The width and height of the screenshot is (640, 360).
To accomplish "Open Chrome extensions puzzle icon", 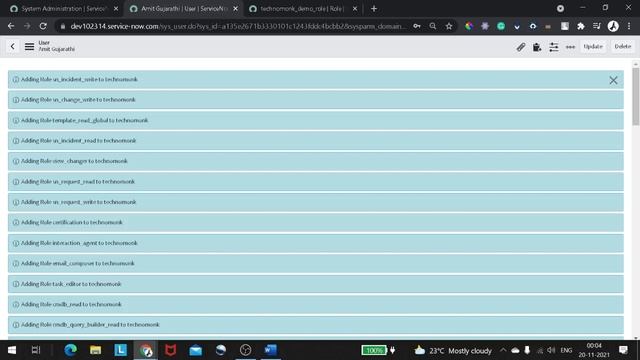I will pos(581,26).
